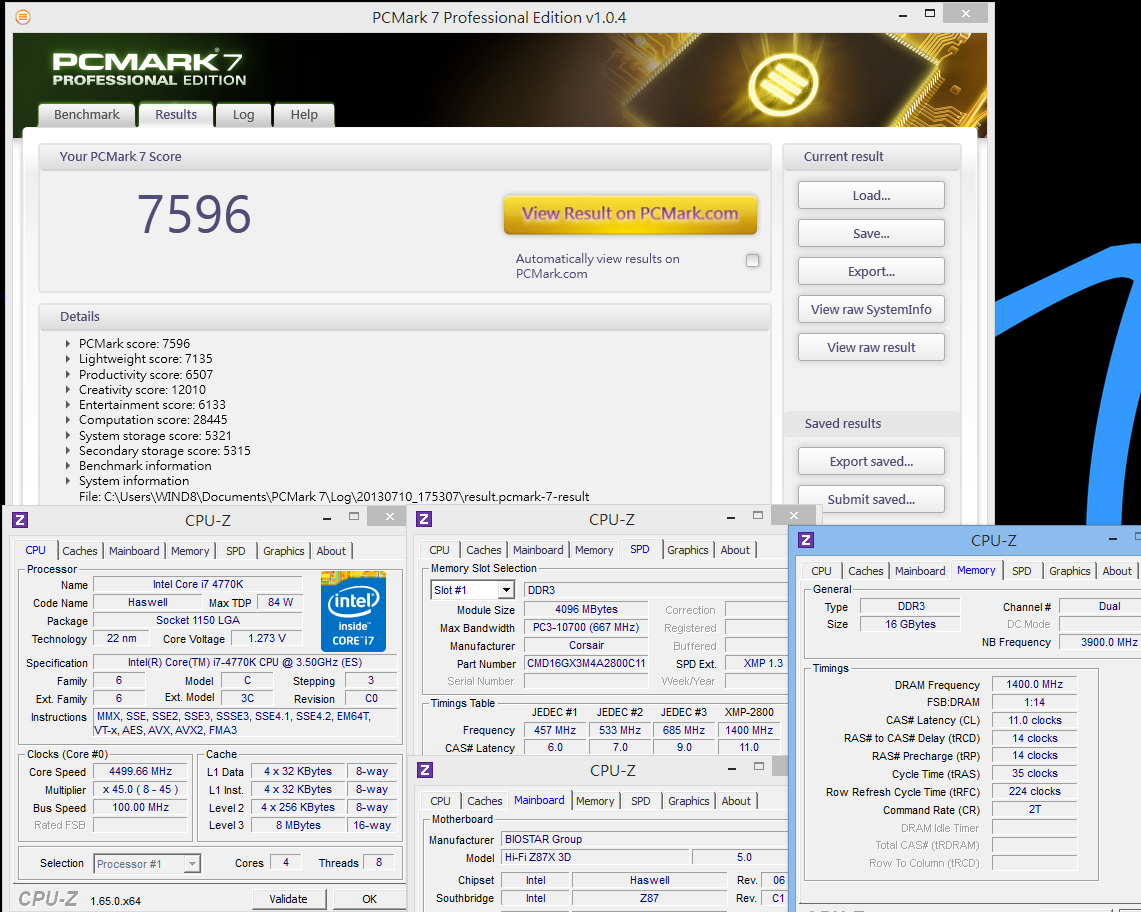Switch to the Results tab in PCMark
The width and height of the screenshot is (1141, 912).
coord(176,115)
